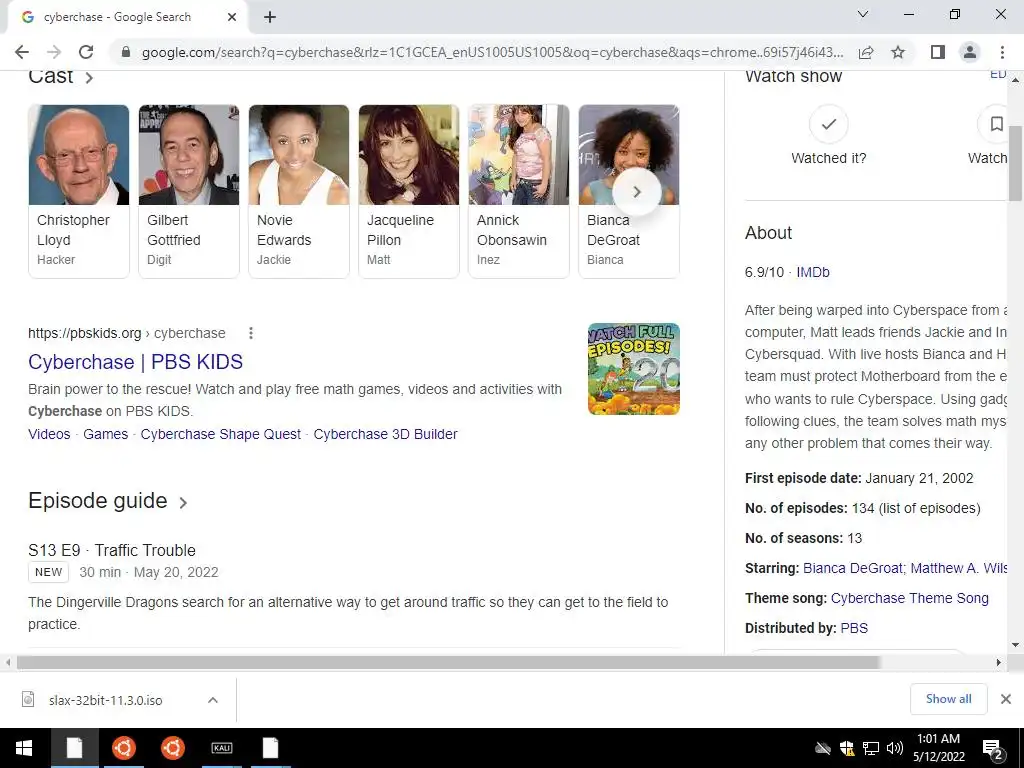Toggle the watchlist bookmark icon
1024x768 pixels.
point(997,124)
